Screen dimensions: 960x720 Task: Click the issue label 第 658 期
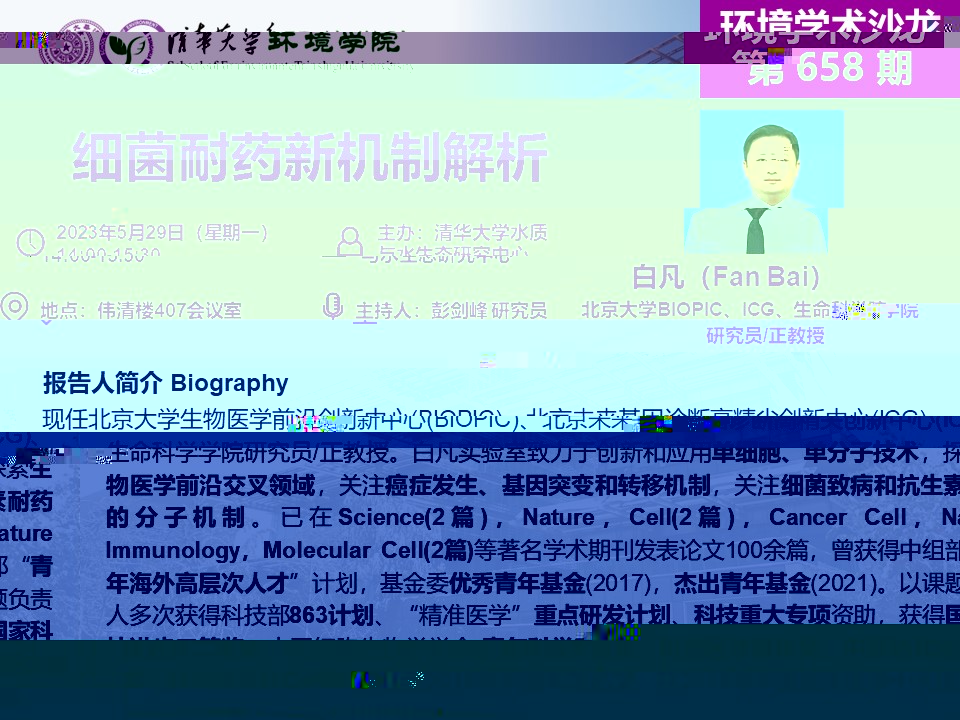pyautogui.click(x=831, y=68)
